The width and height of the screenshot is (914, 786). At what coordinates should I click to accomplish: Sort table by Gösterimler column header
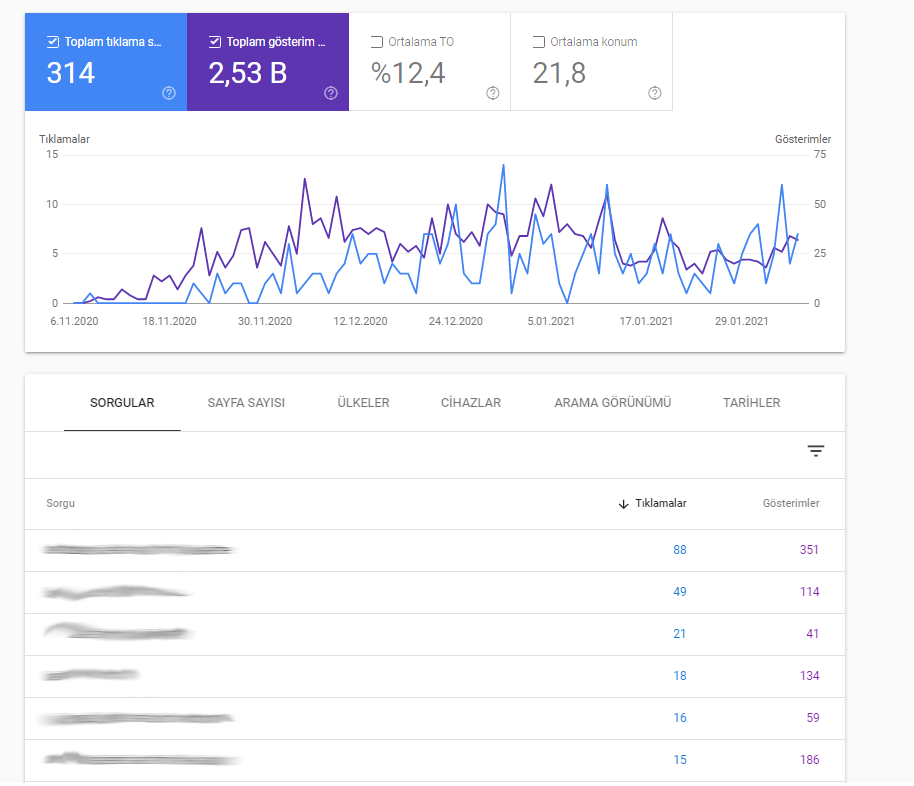click(791, 503)
